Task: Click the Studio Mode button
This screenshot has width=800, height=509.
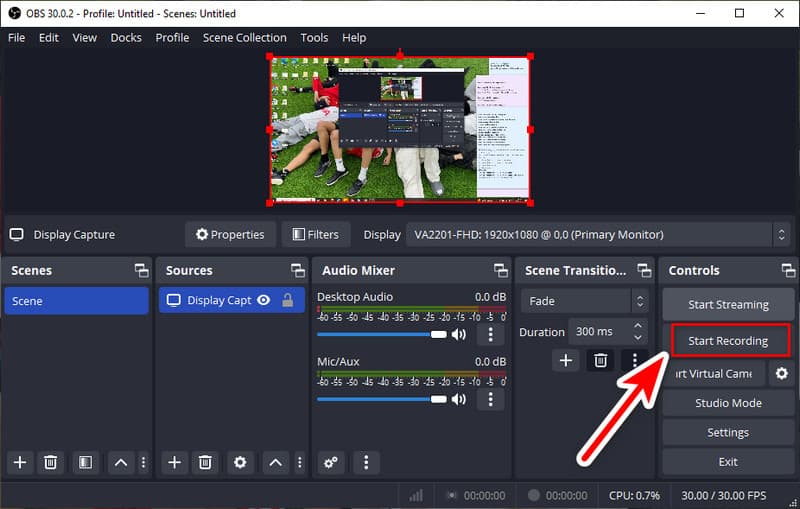Action: (728, 403)
